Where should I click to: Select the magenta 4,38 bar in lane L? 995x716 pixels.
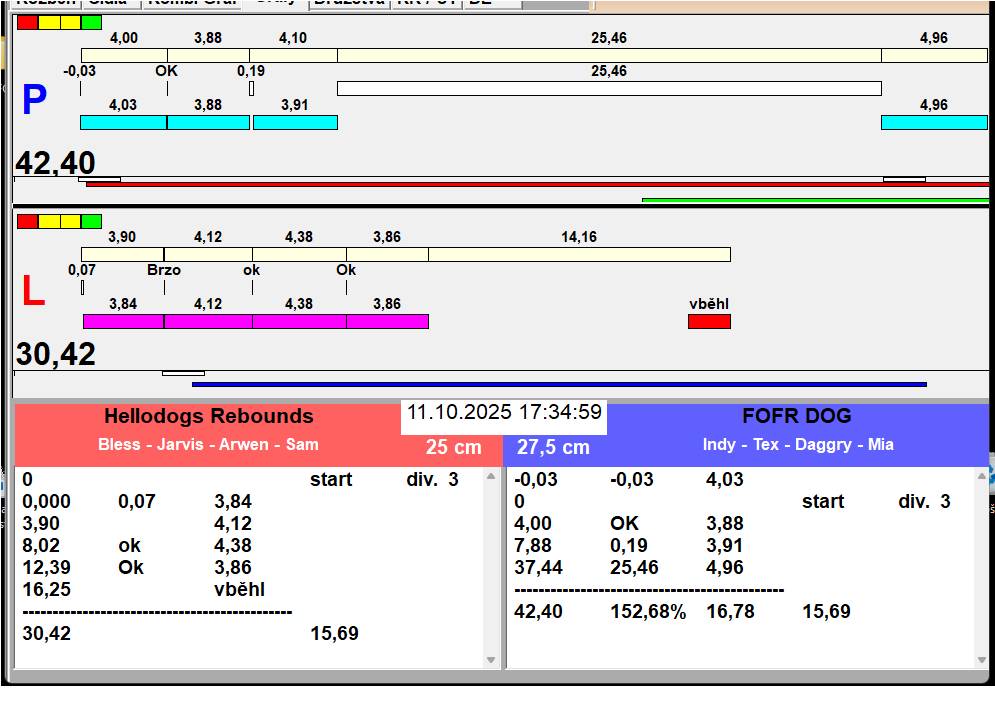[x=299, y=321]
